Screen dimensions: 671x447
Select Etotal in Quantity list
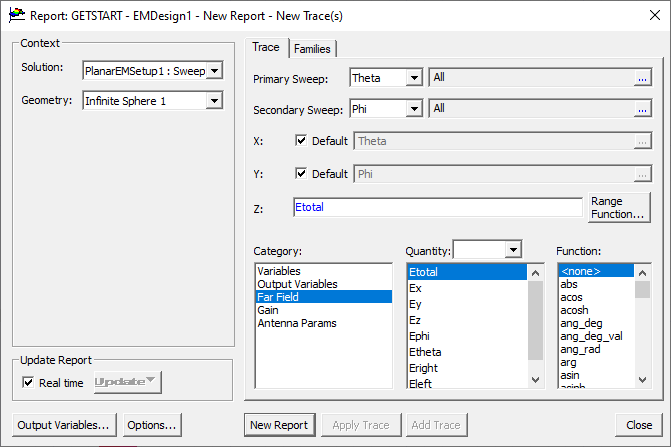click(467, 272)
